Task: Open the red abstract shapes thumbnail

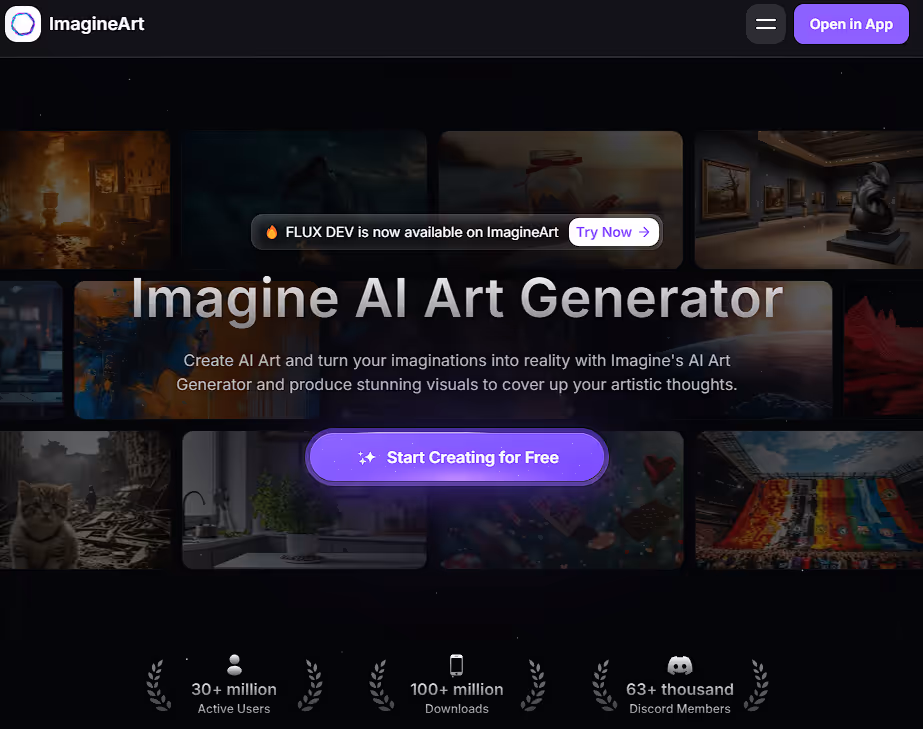Action: [x=883, y=350]
